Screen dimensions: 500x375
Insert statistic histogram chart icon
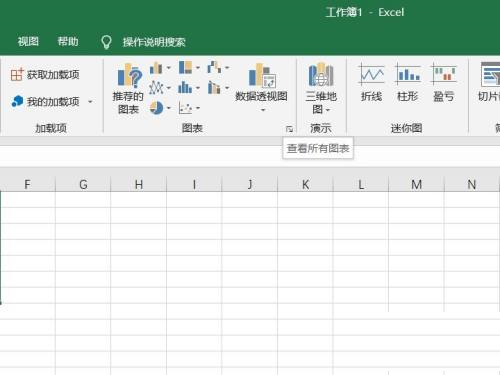(x=185, y=88)
